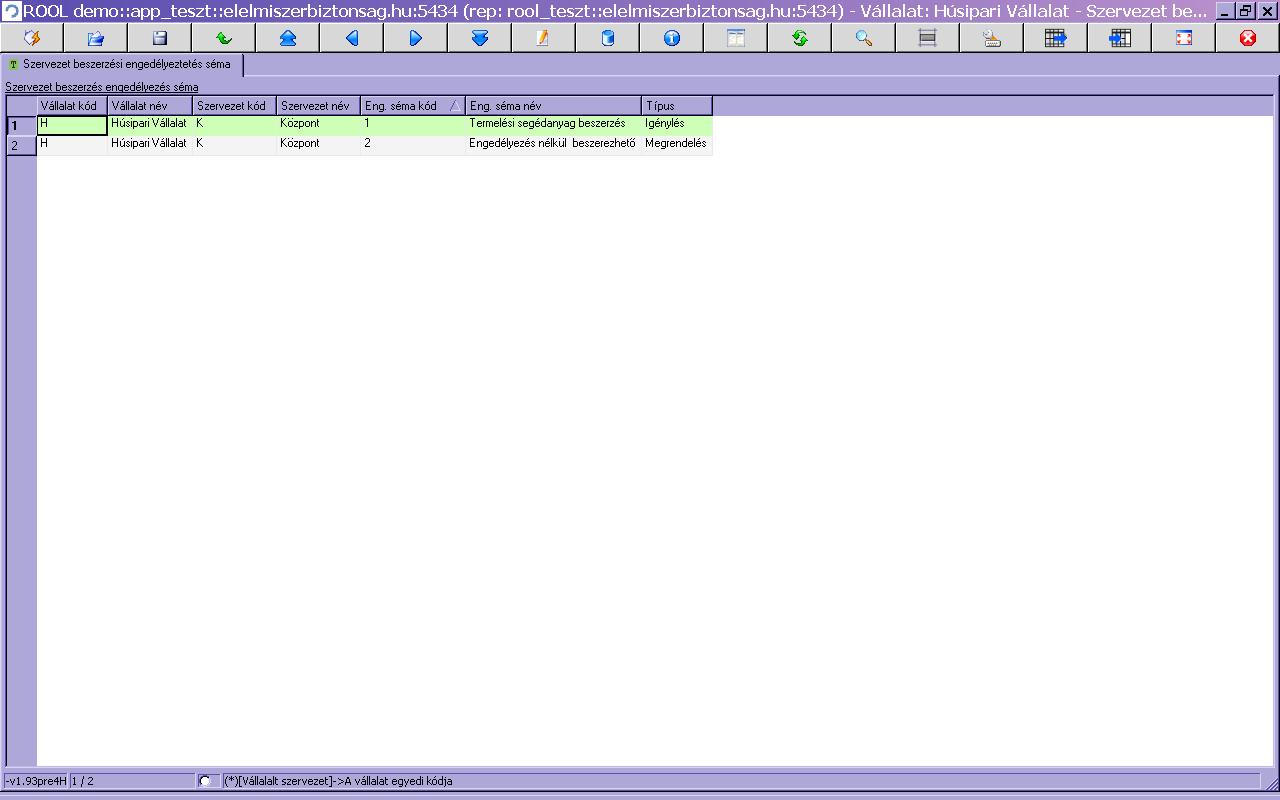The image size is (1280, 800).
Task: Jump to last record with double-down arrow
Action: pos(480,38)
